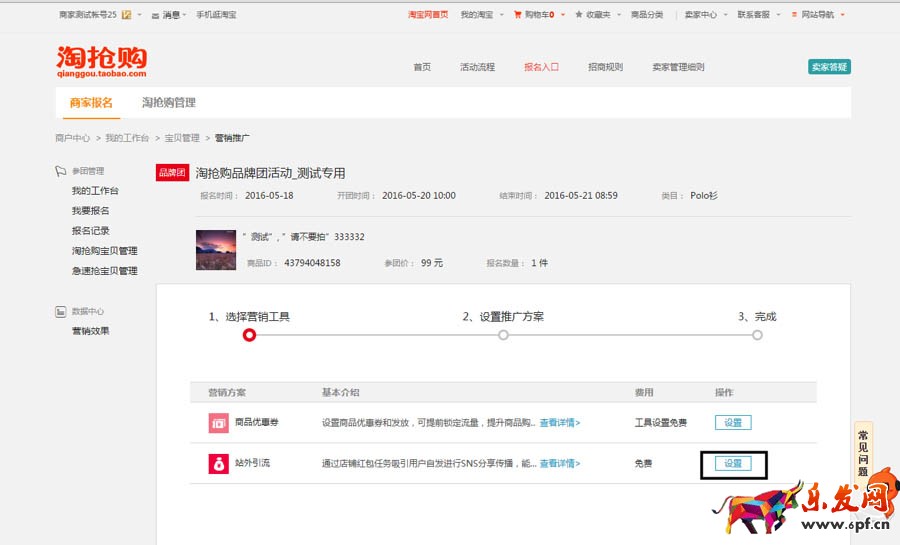The height and width of the screenshot is (545, 900).
Task: Click the 数据中心 chart icon in sidebar
Action: click(x=61, y=311)
